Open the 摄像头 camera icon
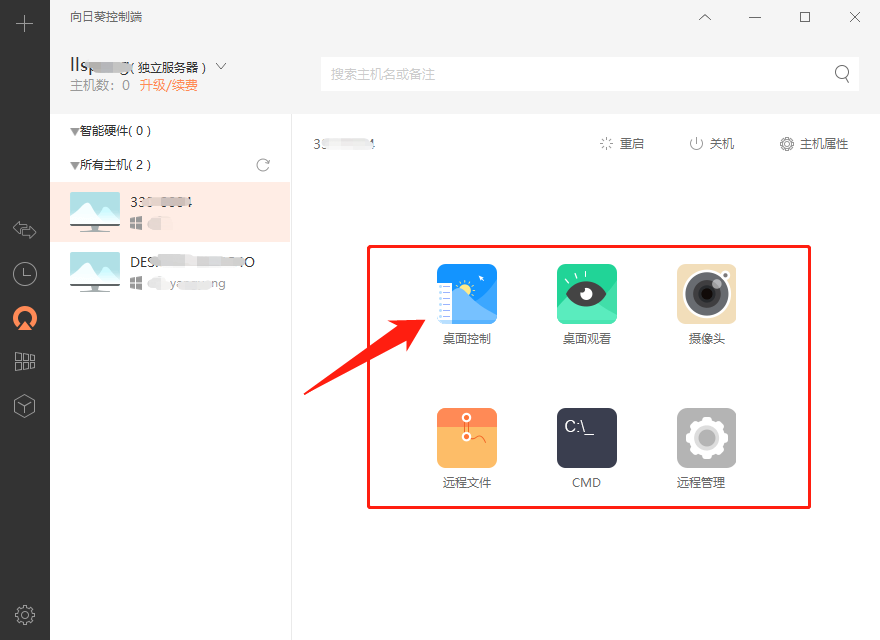Screen dimensions: 880x640 pyautogui.click(x=706, y=294)
